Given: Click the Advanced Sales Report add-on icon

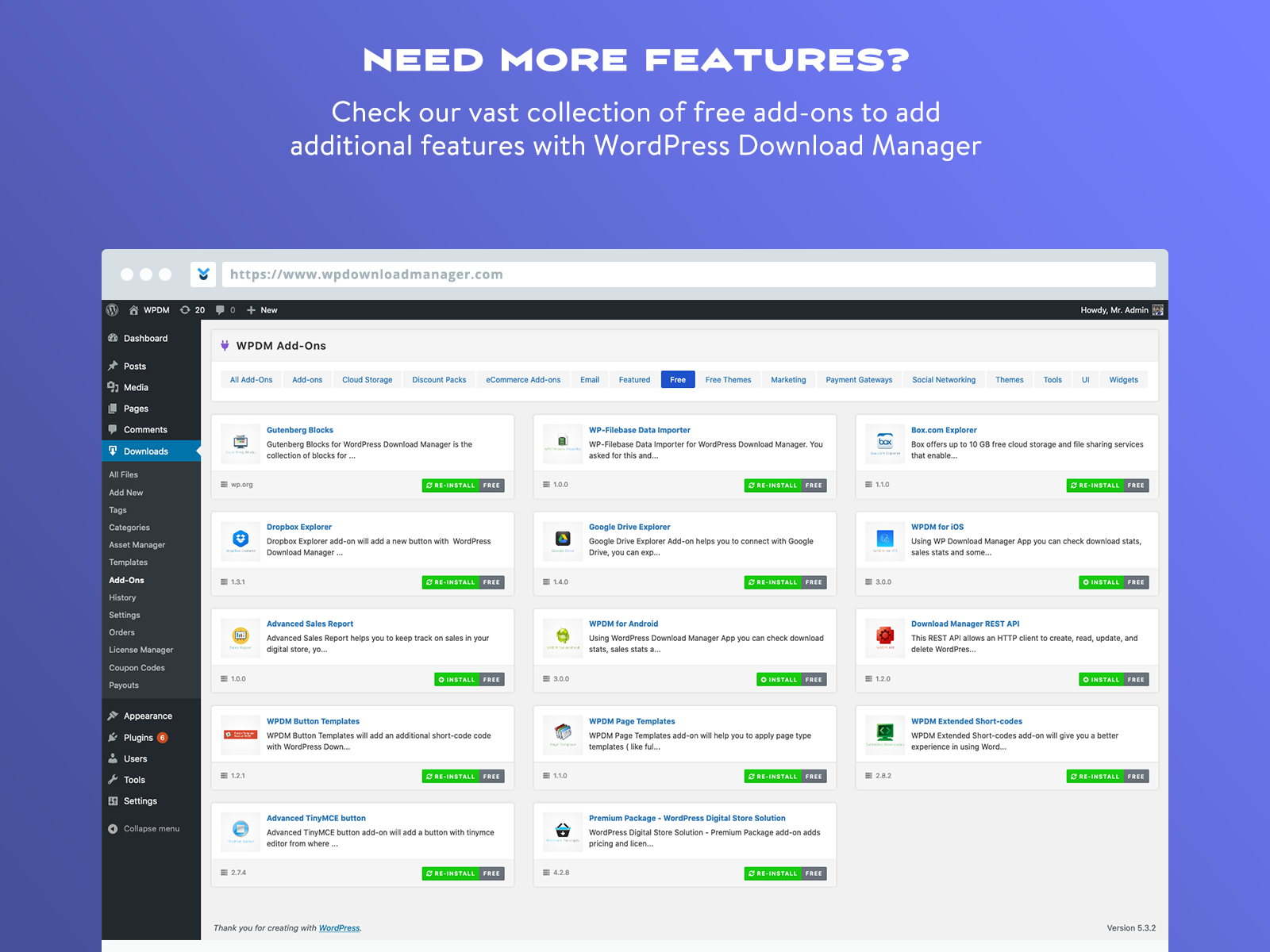Looking at the screenshot, I should (x=241, y=638).
